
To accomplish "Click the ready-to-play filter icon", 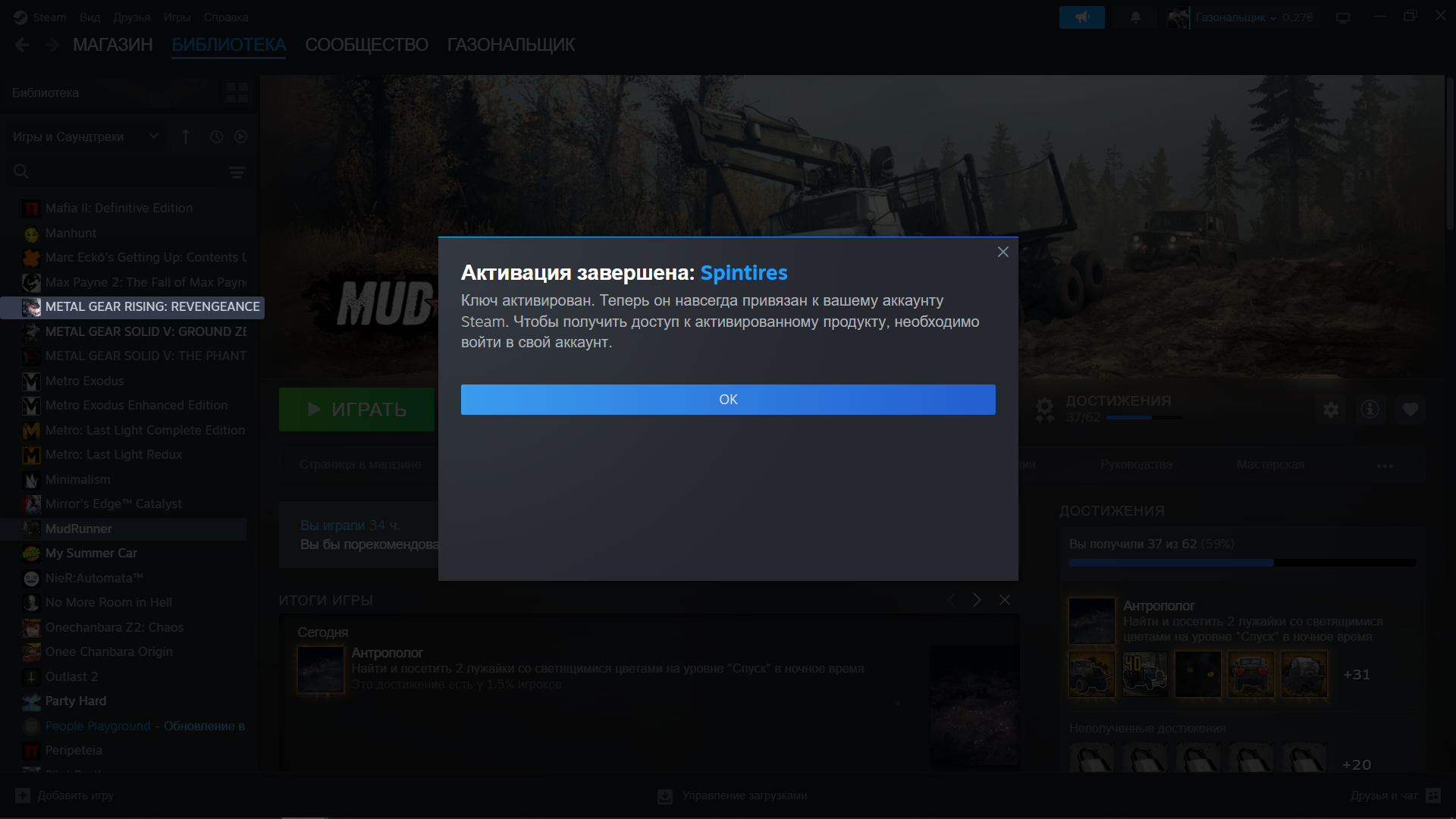I will pyautogui.click(x=240, y=136).
